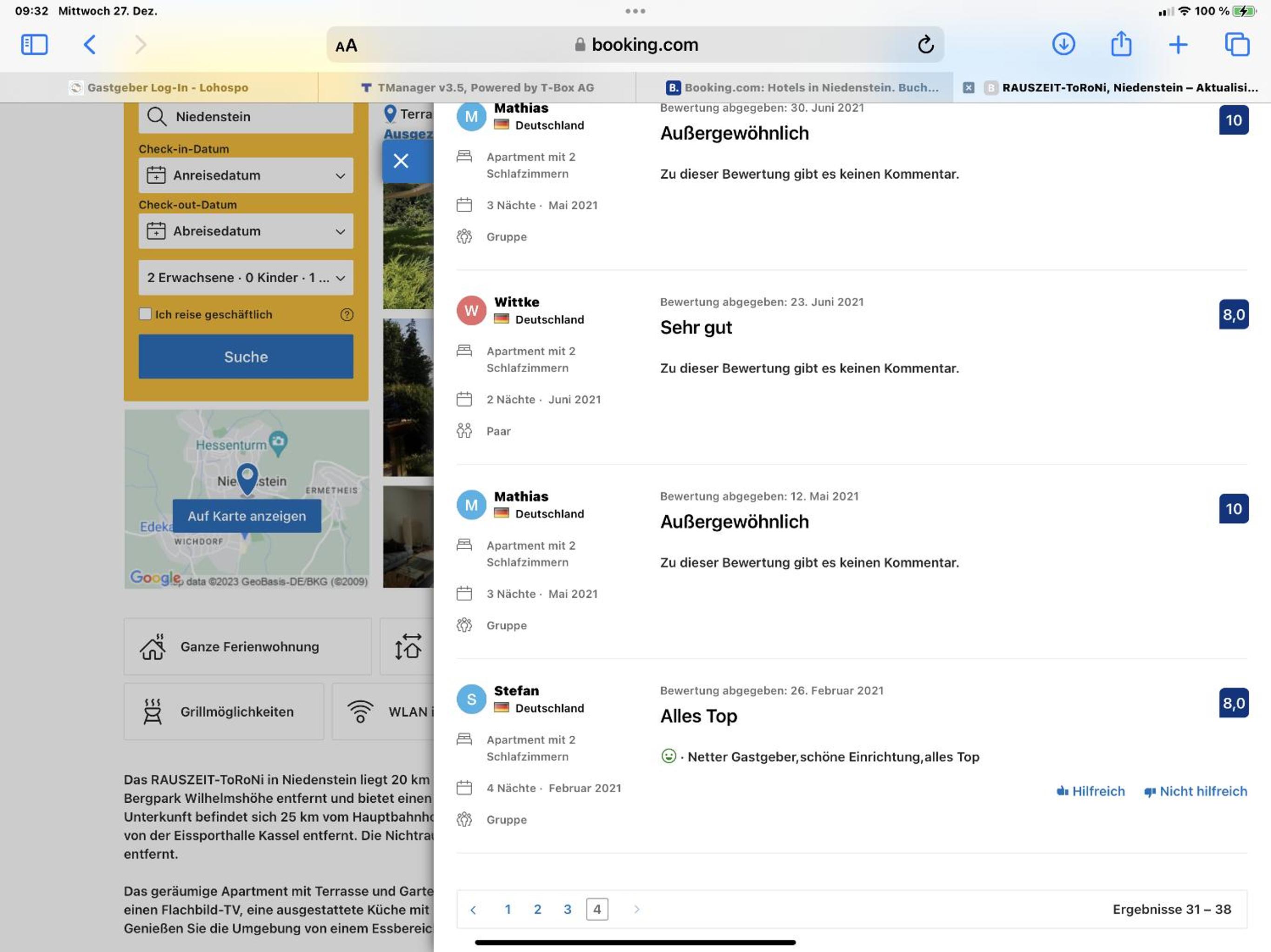
Task: Click the WLAN wifi icon
Action: [x=360, y=711]
